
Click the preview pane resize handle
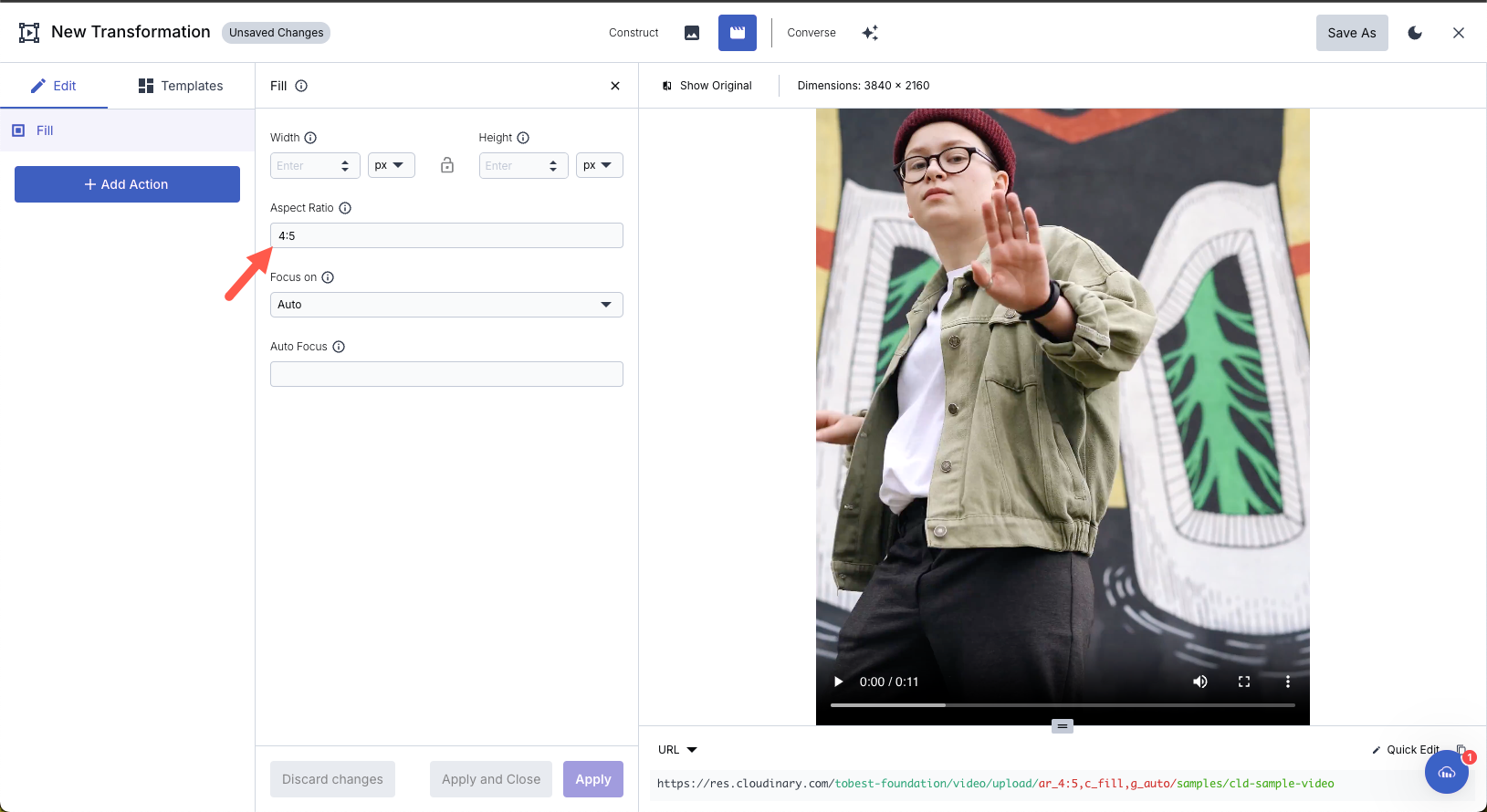(x=1063, y=726)
